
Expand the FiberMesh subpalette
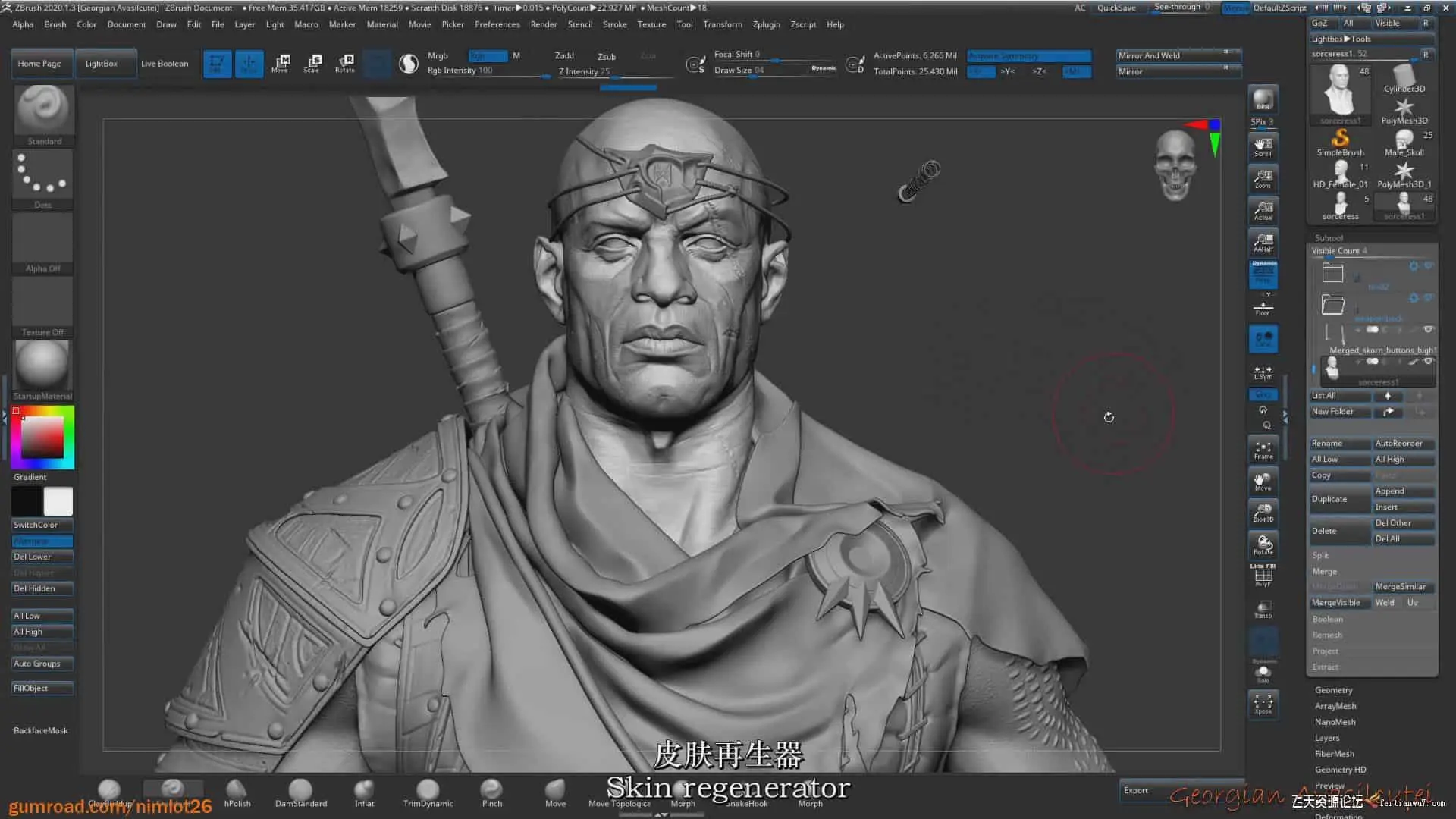[x=1334, y=754]
